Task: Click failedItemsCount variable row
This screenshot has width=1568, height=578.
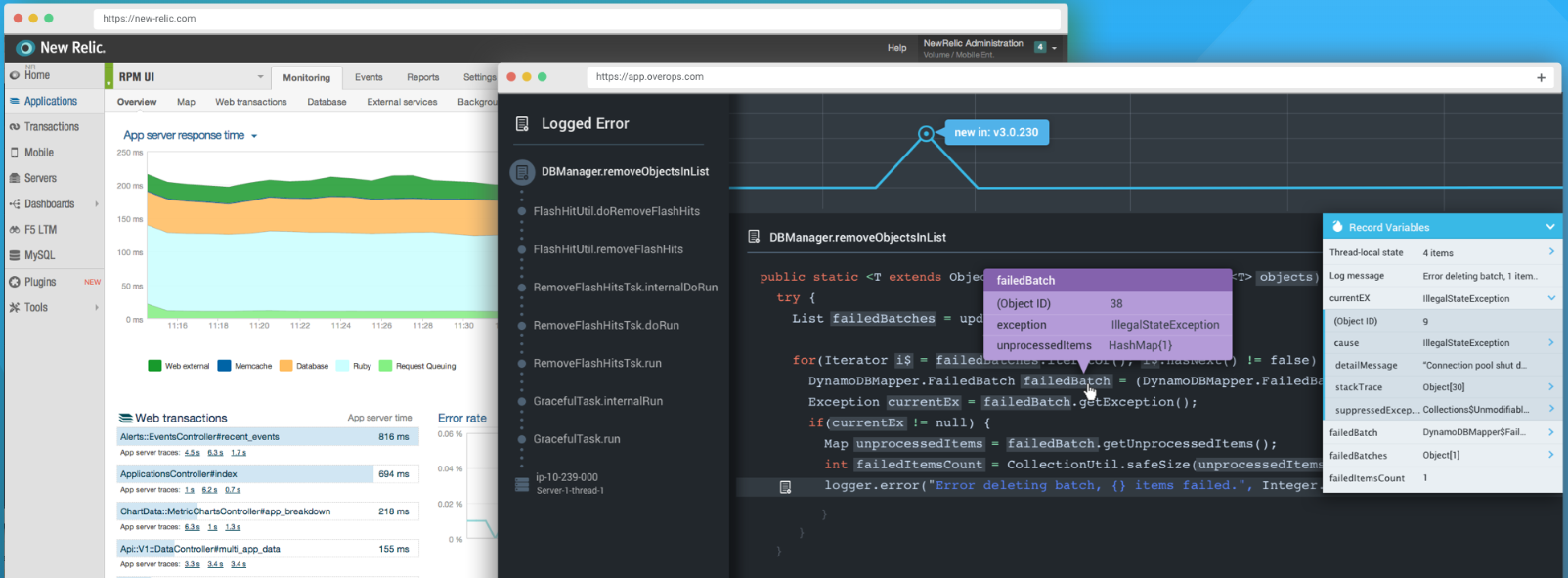Action: pyautogui.click(x=1443, y=478)
